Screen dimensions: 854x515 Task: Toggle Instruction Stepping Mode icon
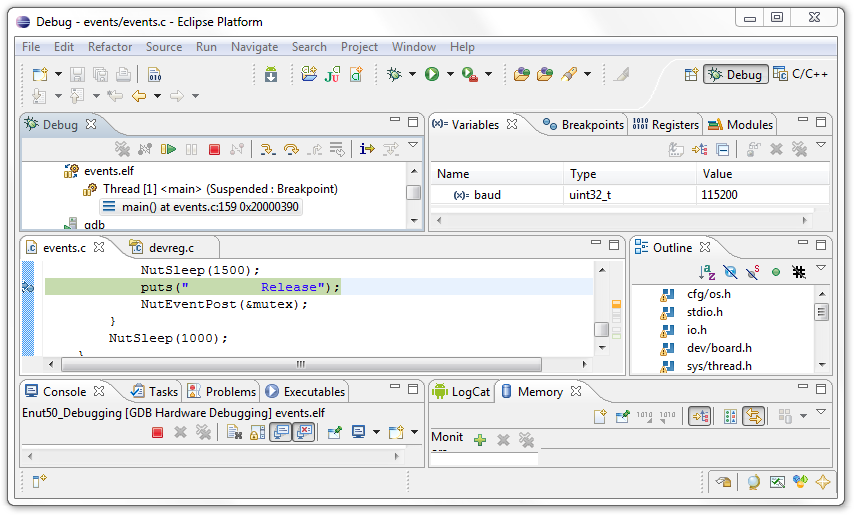tap(367, 149)
